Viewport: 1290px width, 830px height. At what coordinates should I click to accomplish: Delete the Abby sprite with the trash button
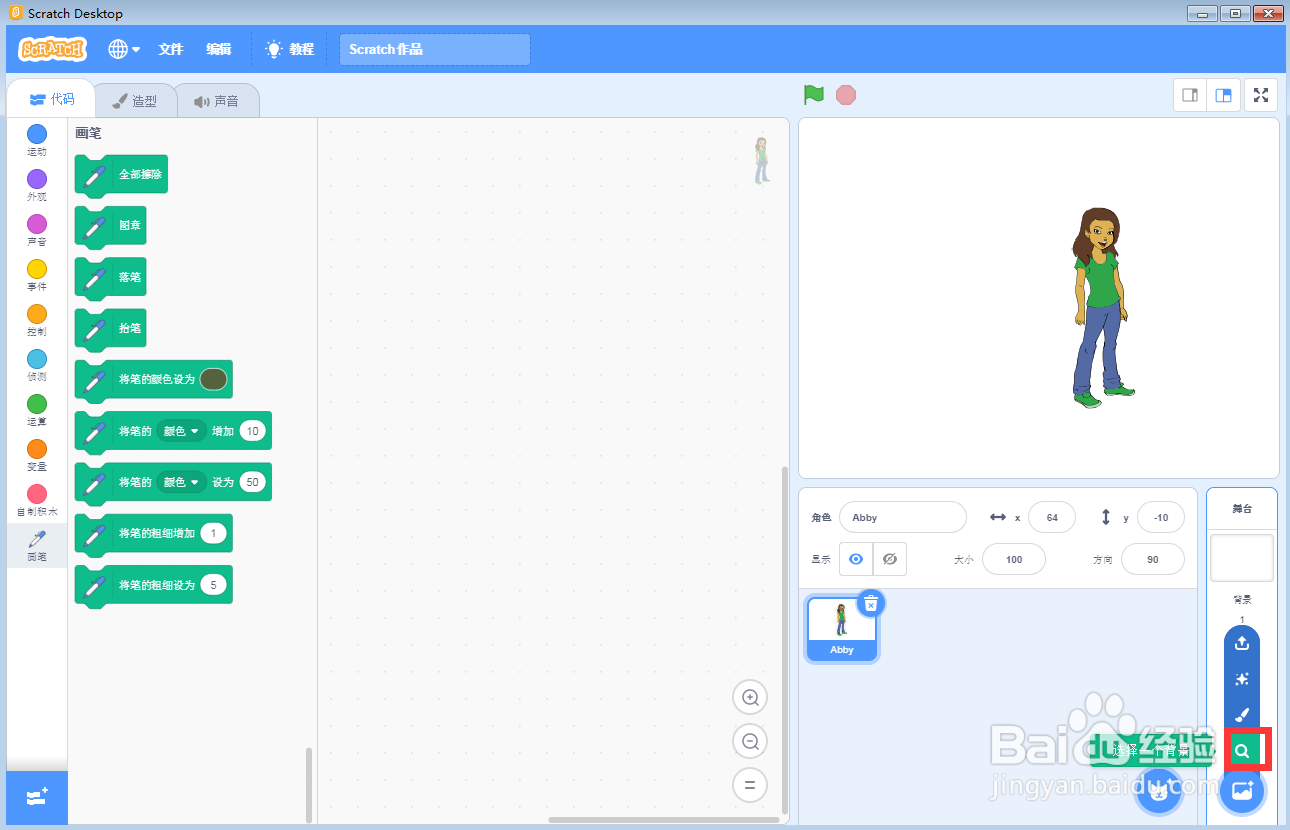click(x=871, y=603)
